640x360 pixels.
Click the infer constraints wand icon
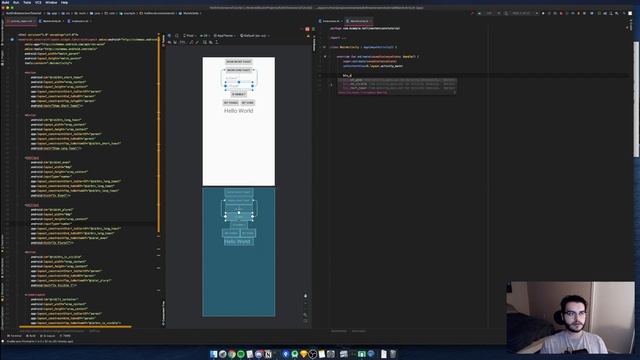point(197,42)
